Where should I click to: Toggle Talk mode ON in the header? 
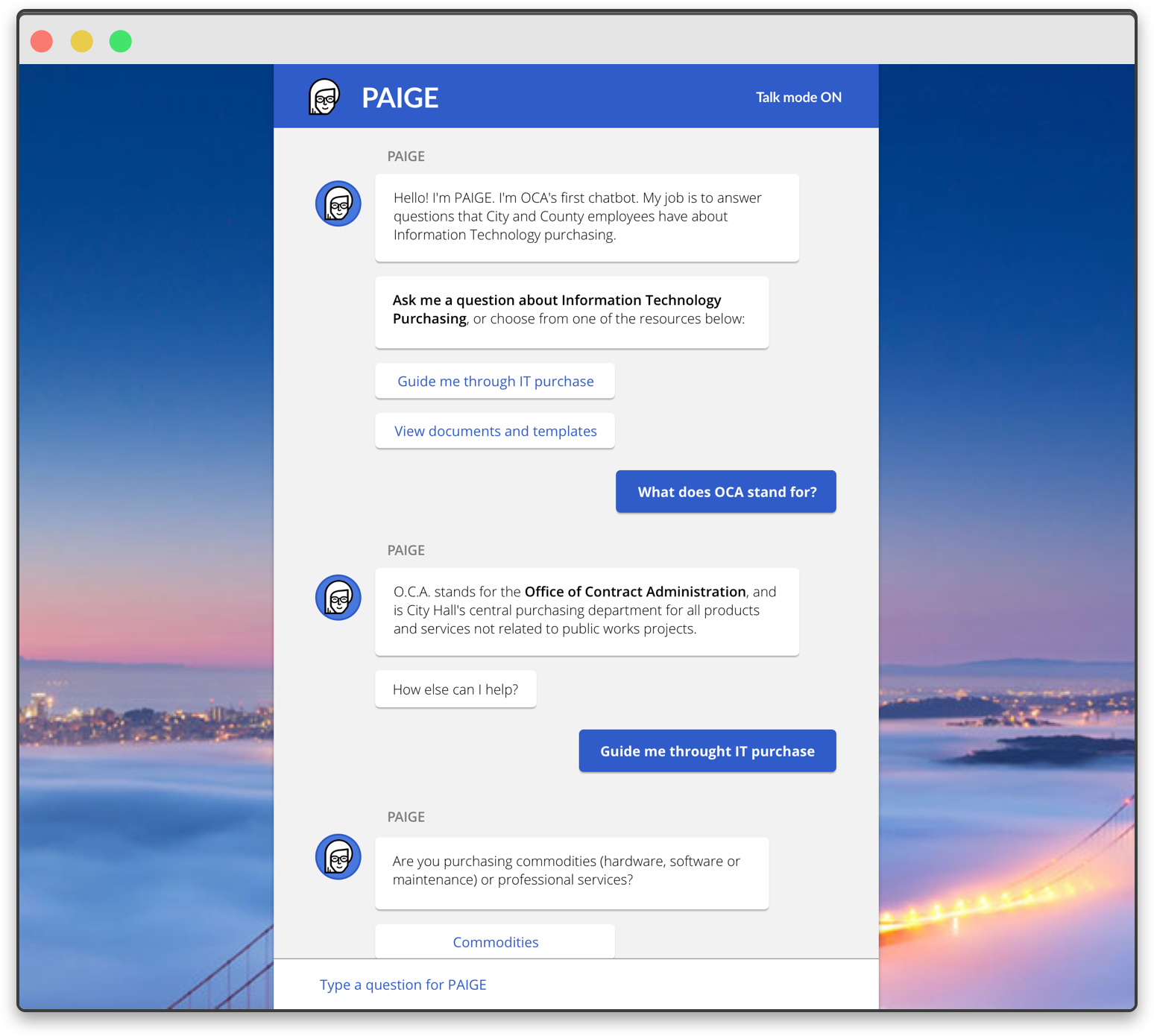tap(798, 98)
